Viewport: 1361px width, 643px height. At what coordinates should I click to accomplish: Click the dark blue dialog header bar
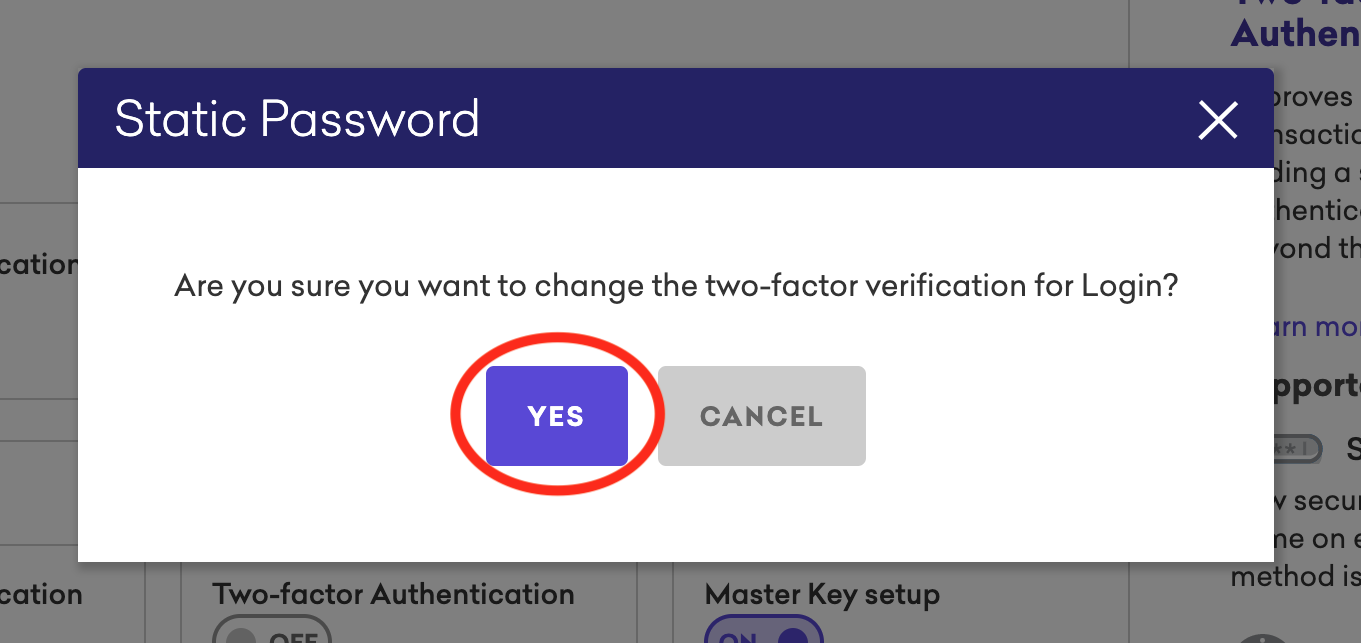coord(675,118)
